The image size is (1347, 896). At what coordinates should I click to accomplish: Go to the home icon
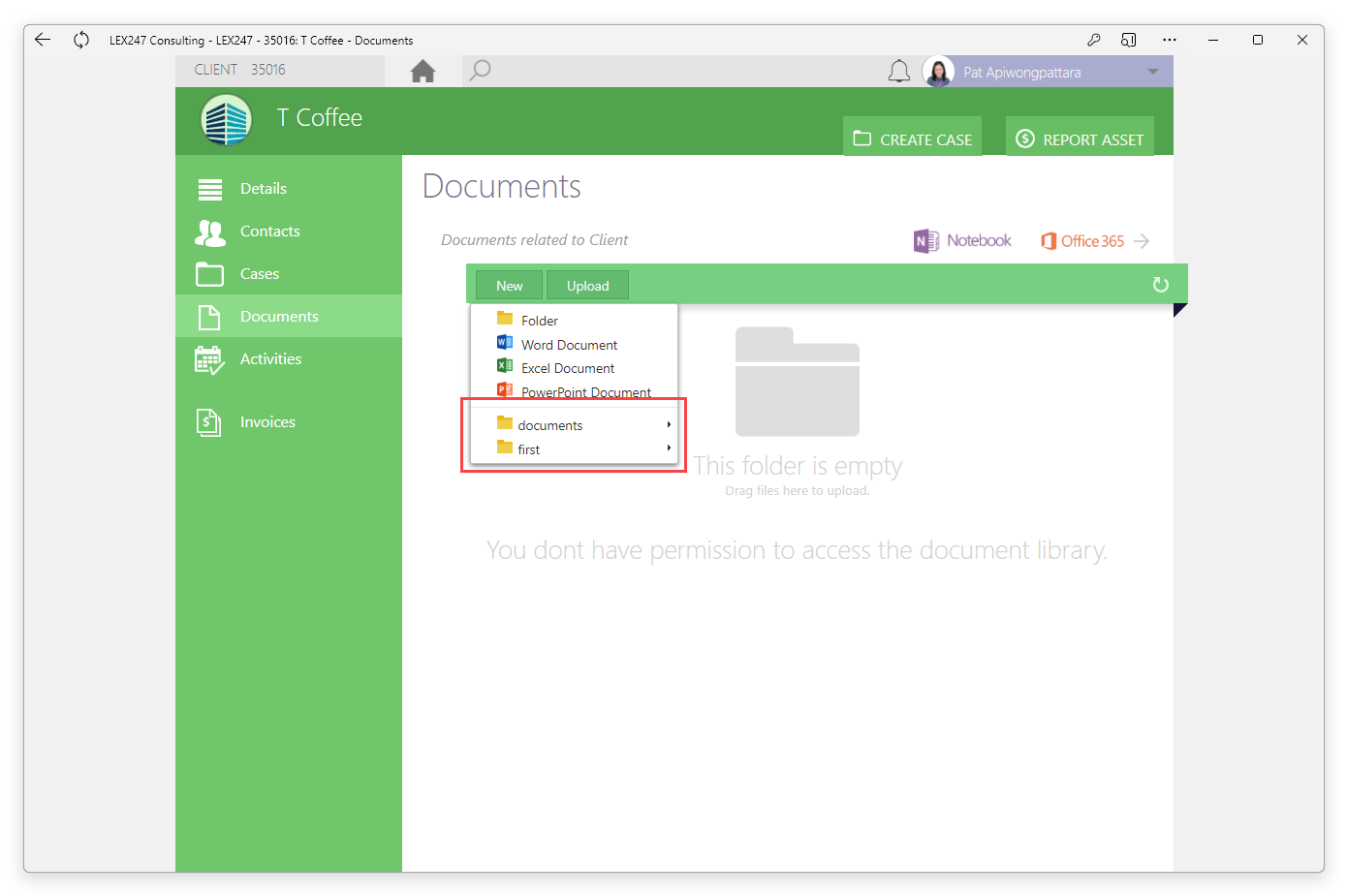point(423,71)
